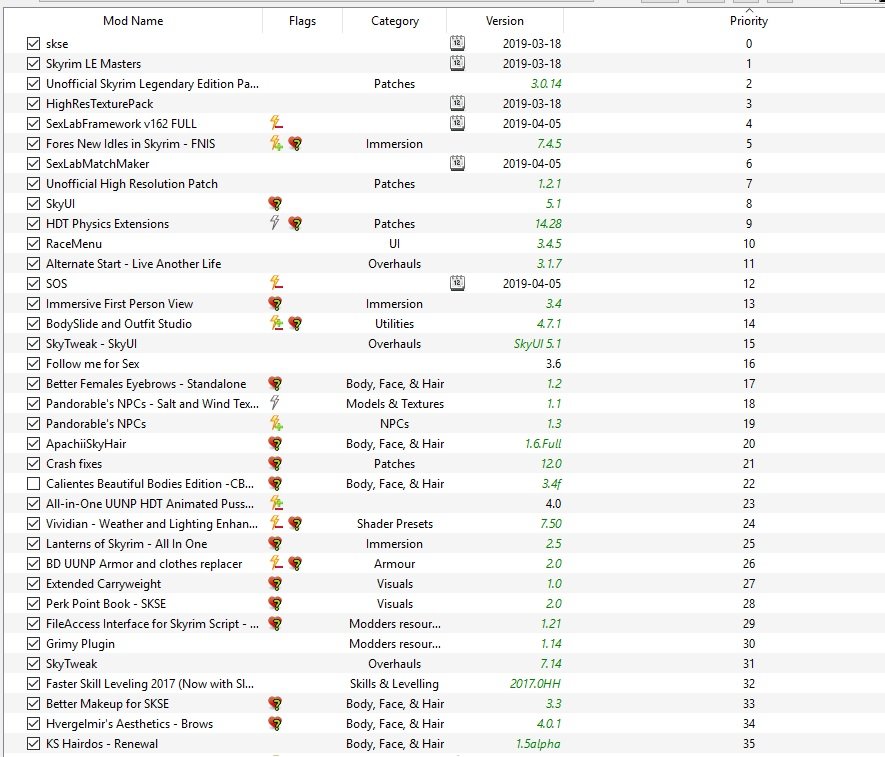The height and width of the screenshot is (757, 885).
Task: Click the lightning conflict flag for Fores New Idles
Action: pos(276,143)
